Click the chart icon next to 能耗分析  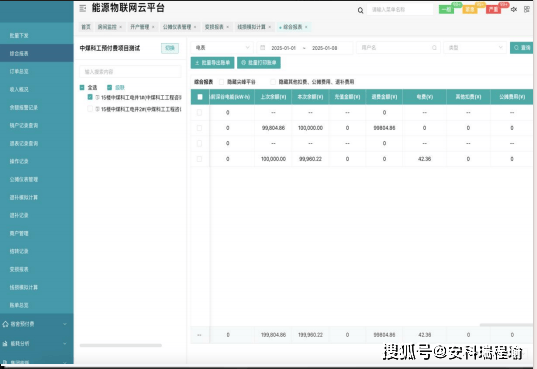(x=5, y=343)
